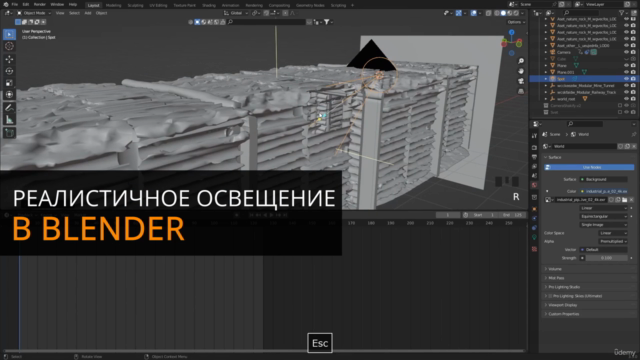Viewport: 640px width, 360px height.
Task: Switch to the Geometry Nodes workspace tab
Action: pos(310,5)
